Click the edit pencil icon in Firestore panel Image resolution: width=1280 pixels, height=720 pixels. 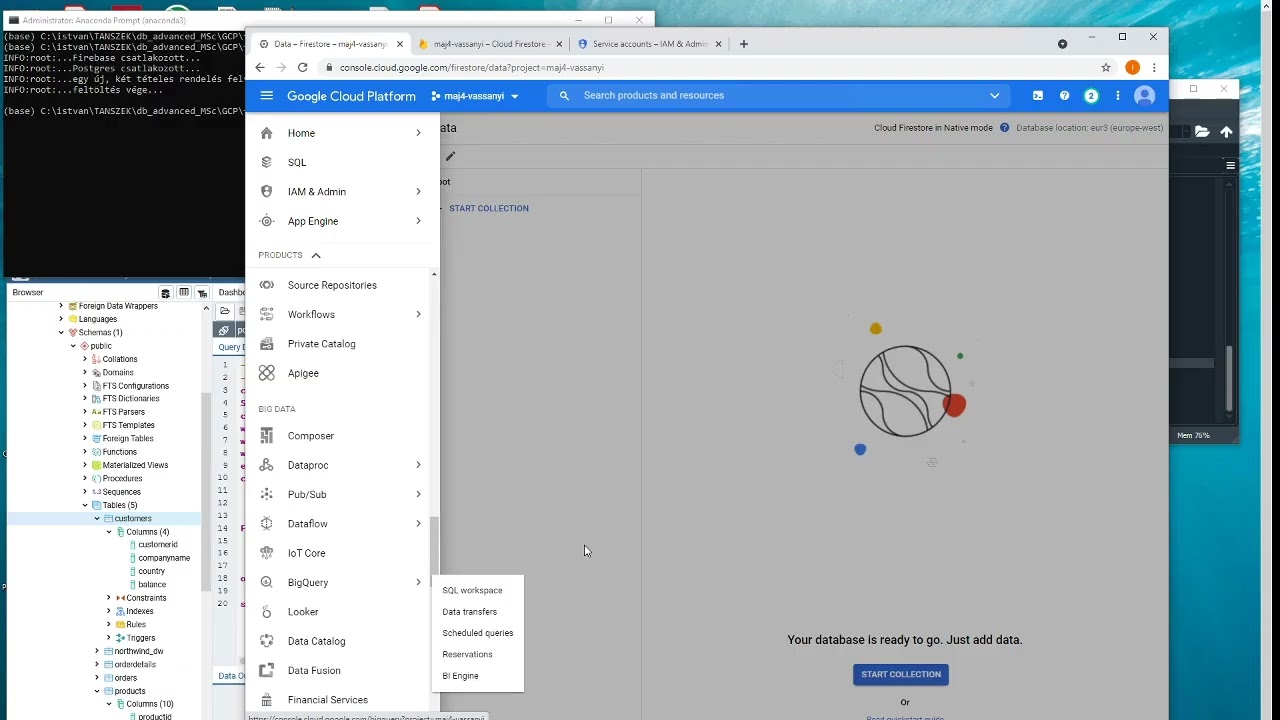coord(450,156)
